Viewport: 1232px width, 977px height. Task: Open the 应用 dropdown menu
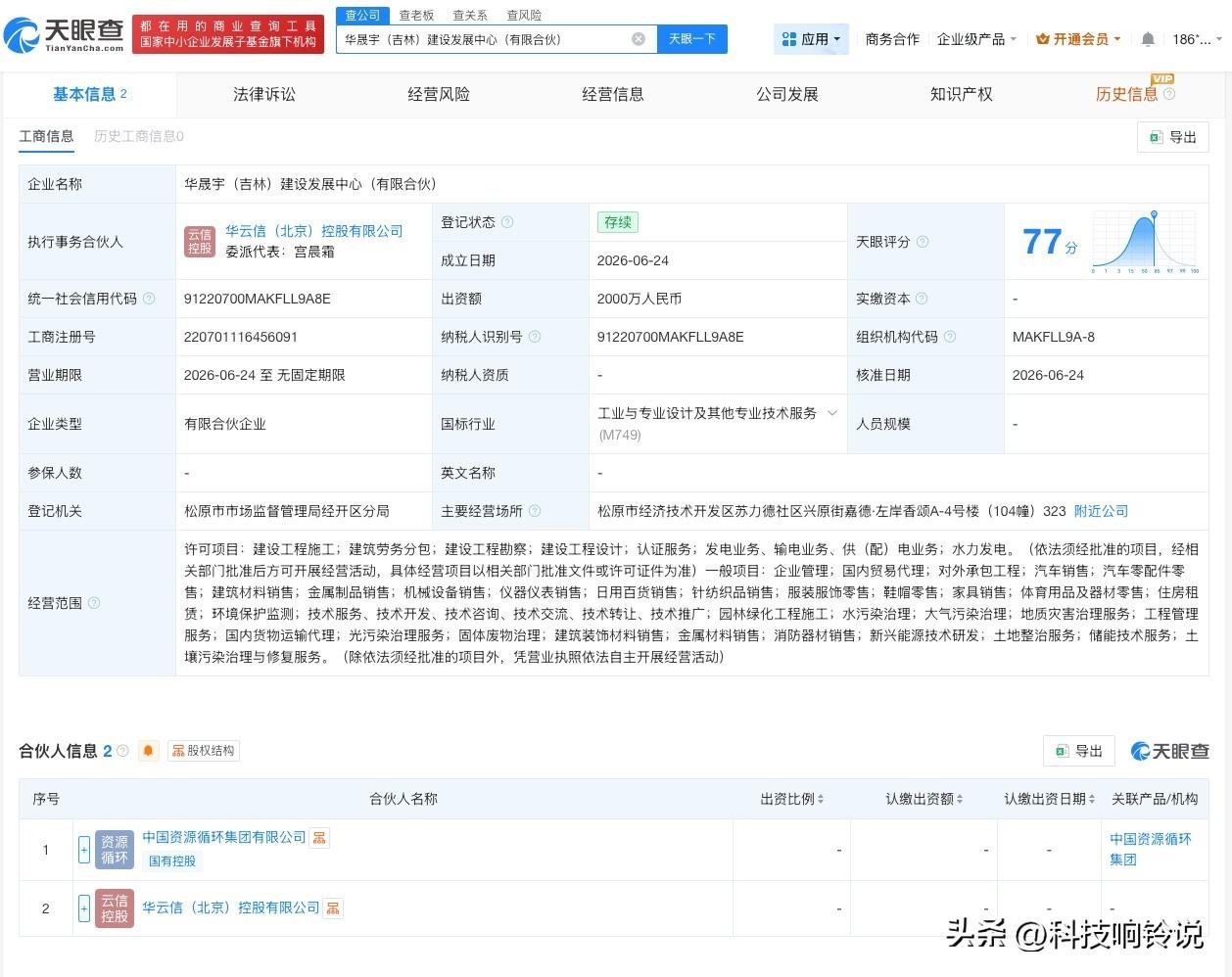811,39
